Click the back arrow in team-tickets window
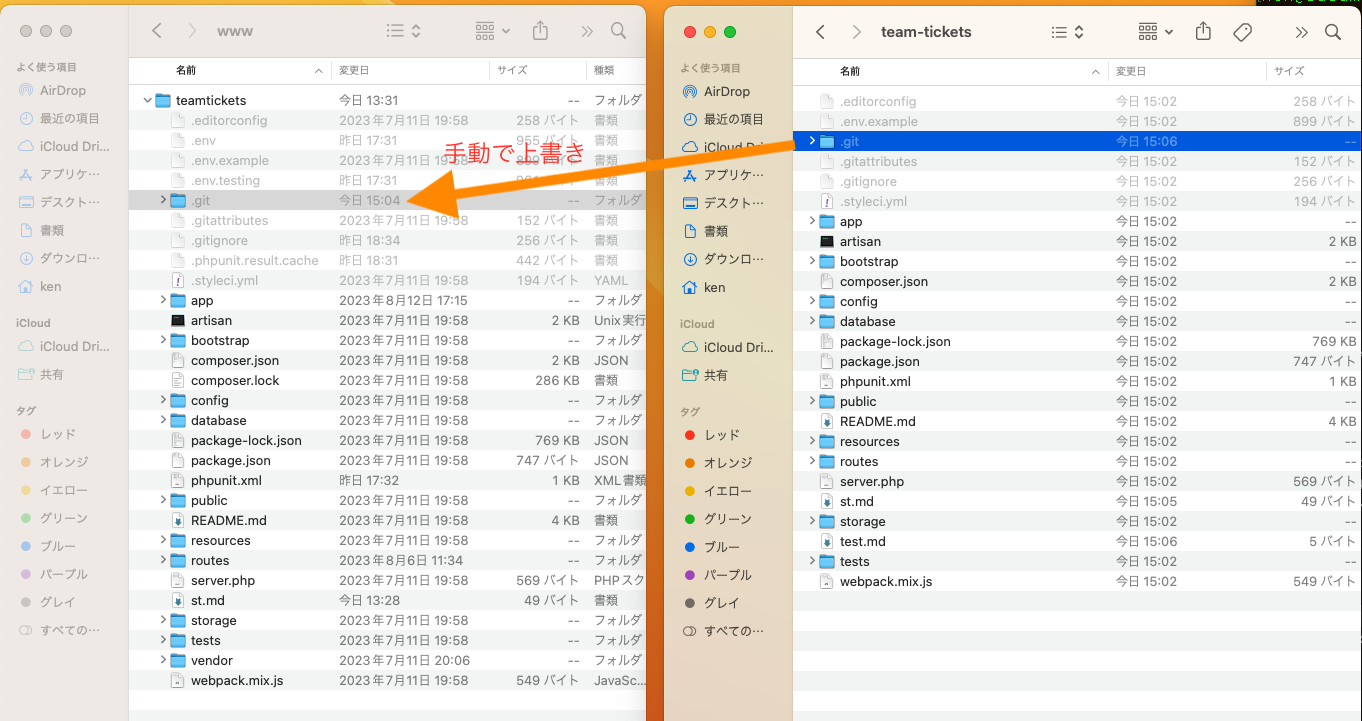 pyautogui.click(x=821, y=32)
